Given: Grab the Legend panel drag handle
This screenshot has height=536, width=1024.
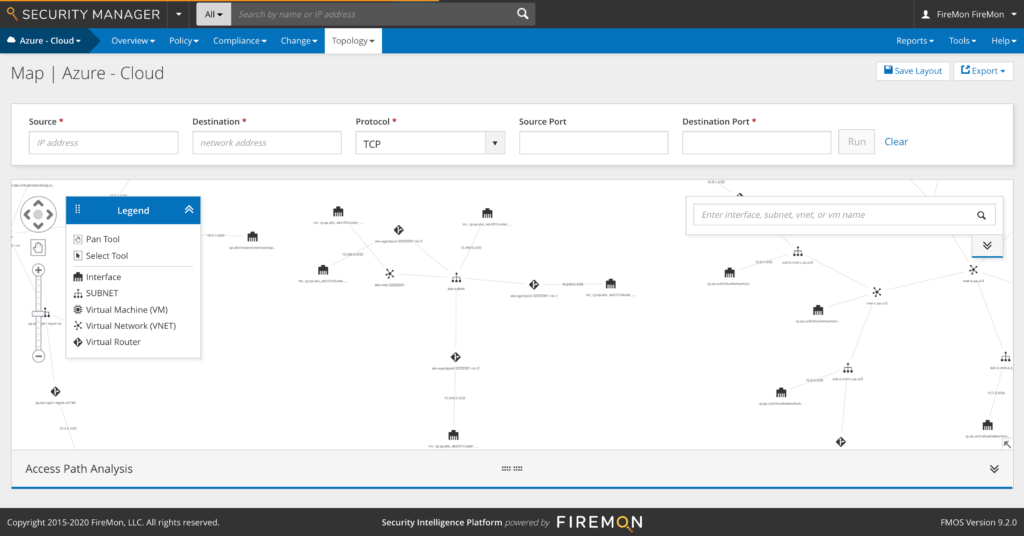Looking at the screenshot, I should 77,210.
